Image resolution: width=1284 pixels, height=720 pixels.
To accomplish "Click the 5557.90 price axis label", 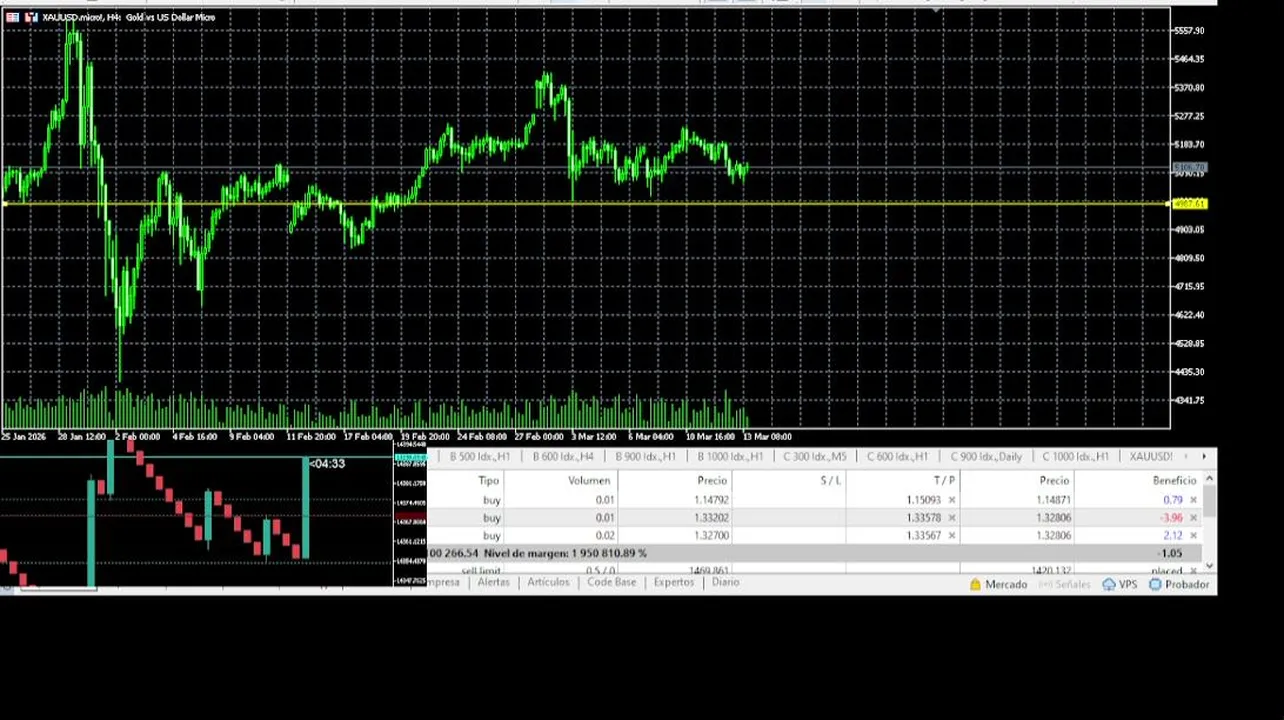I will (x=1189, y=31).
